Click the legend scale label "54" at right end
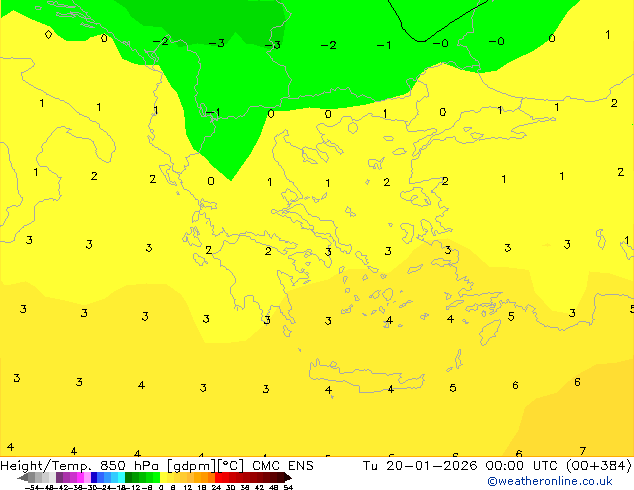 [288, 487]
